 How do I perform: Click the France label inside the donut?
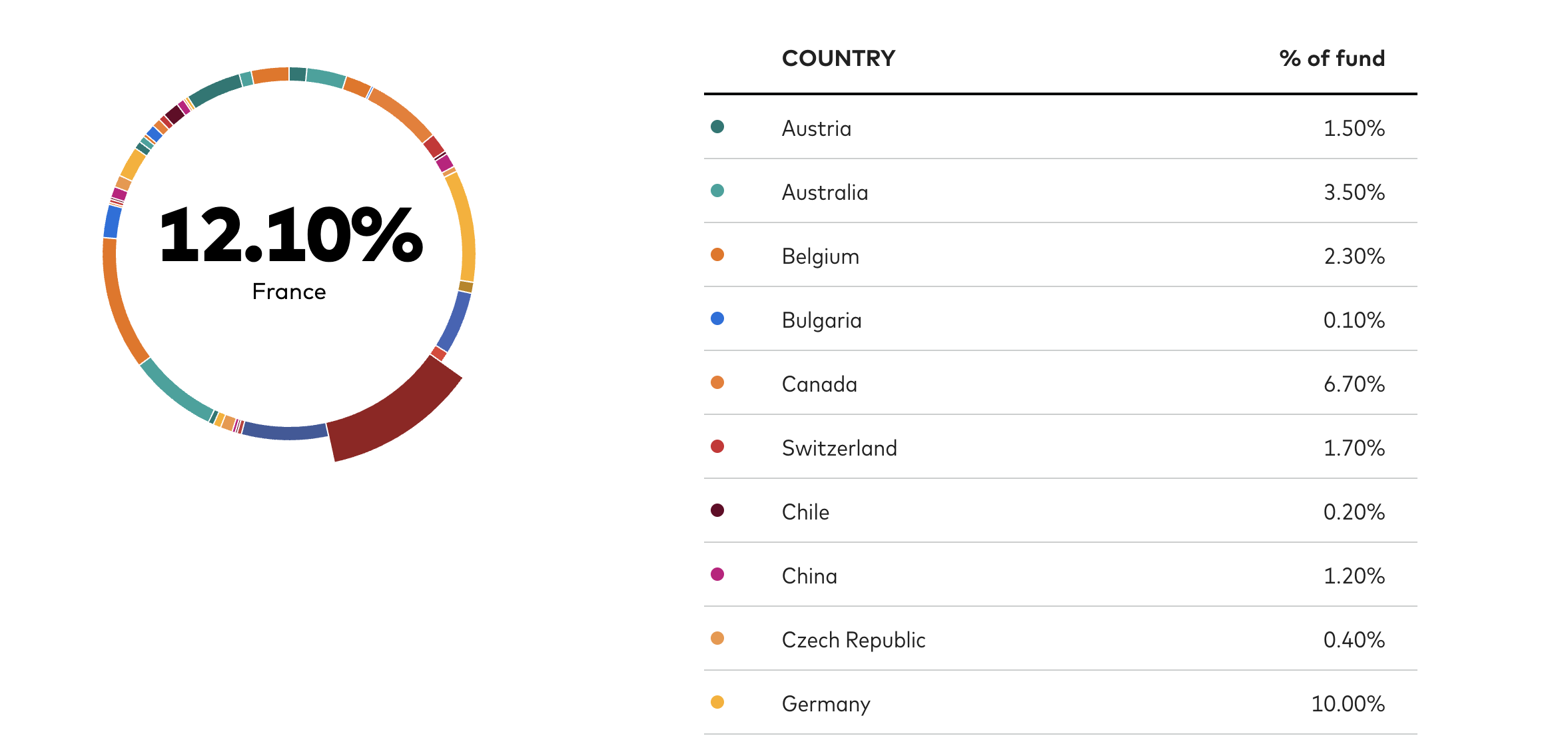(x=289, y=292)
